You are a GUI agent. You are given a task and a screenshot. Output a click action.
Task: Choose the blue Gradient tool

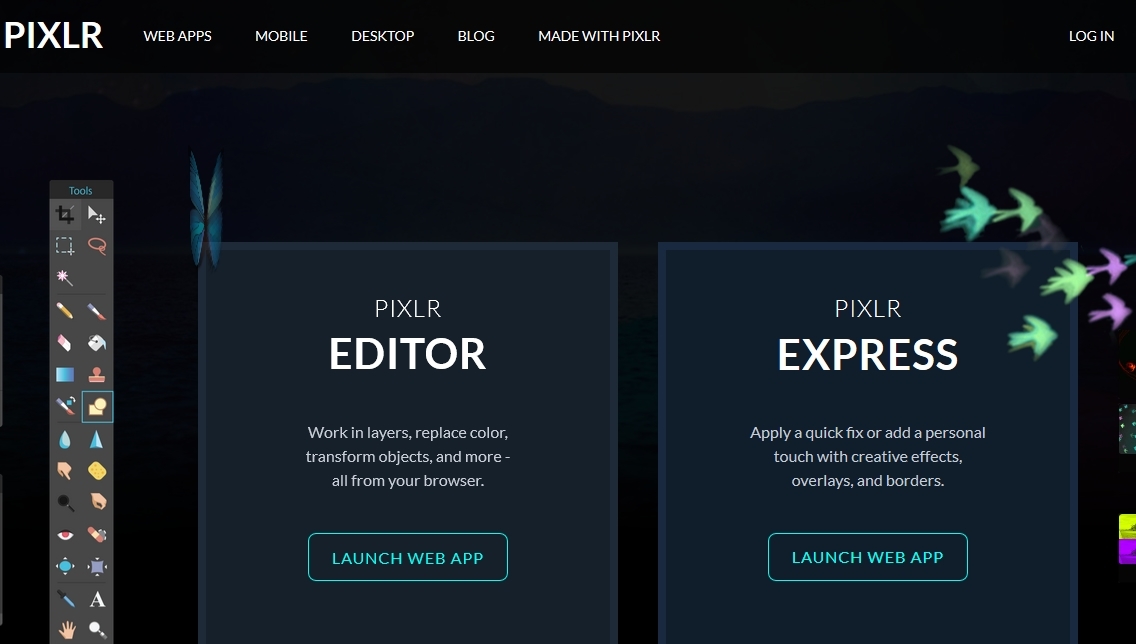pos(65,374)
